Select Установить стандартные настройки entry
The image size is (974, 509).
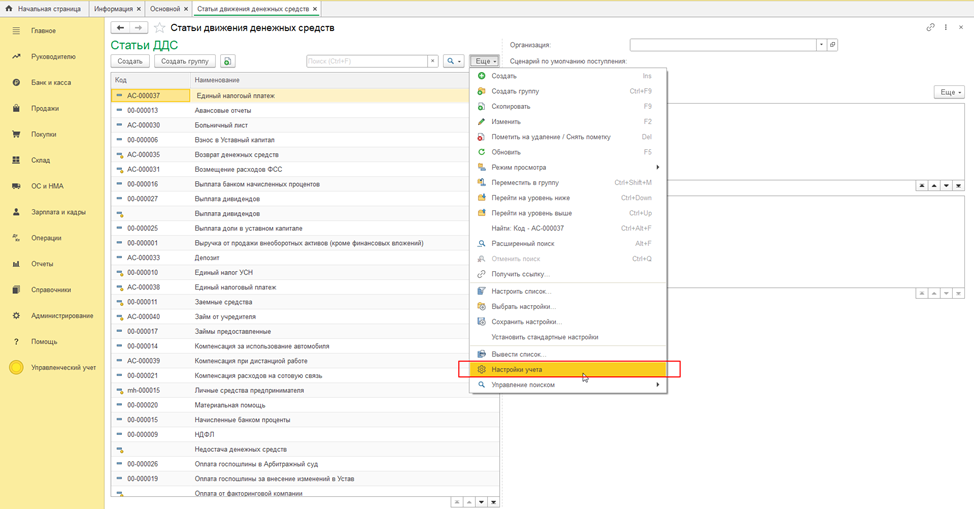pos(568,337)
